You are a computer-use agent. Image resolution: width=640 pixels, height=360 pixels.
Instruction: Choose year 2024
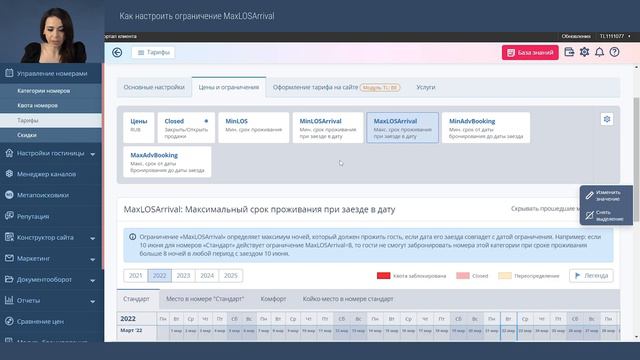tap(207, 276)
